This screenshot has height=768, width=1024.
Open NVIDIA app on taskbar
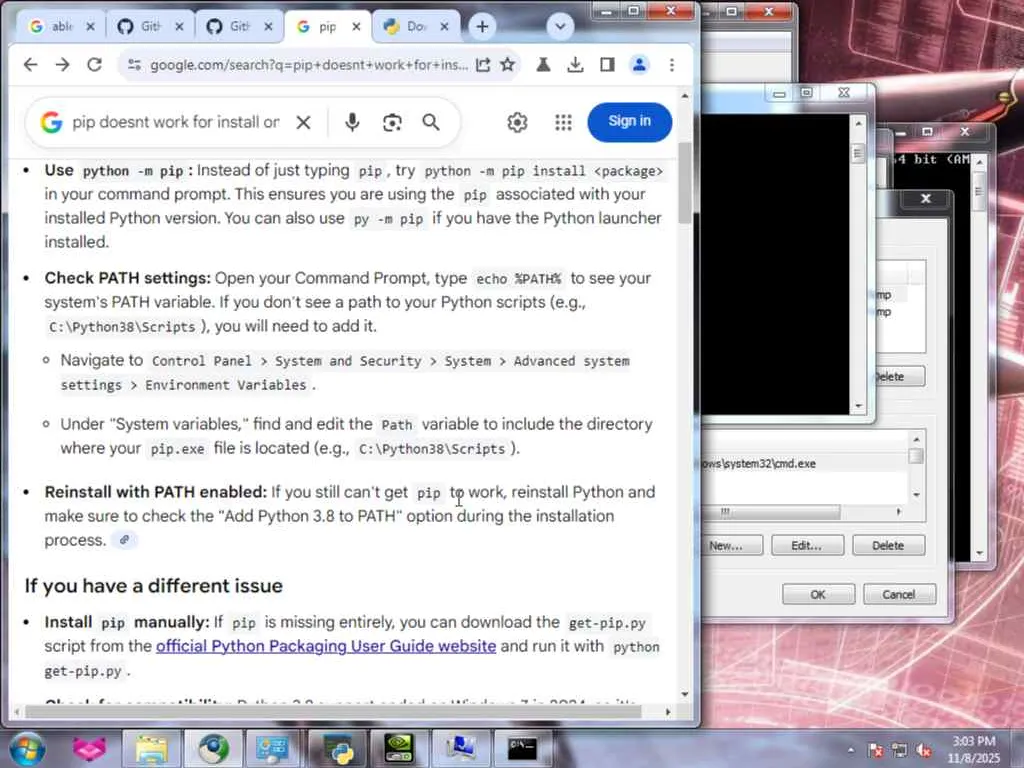point(398,748)
